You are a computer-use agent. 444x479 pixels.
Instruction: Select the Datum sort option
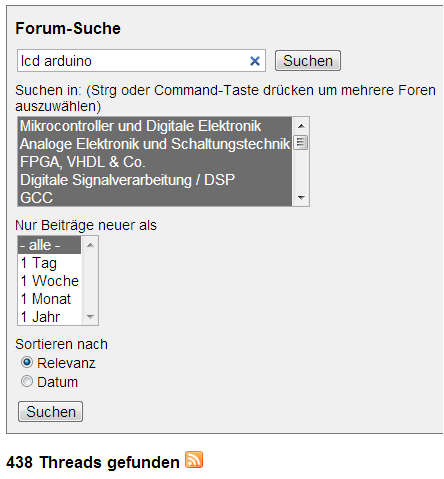[x=27, y=381]
